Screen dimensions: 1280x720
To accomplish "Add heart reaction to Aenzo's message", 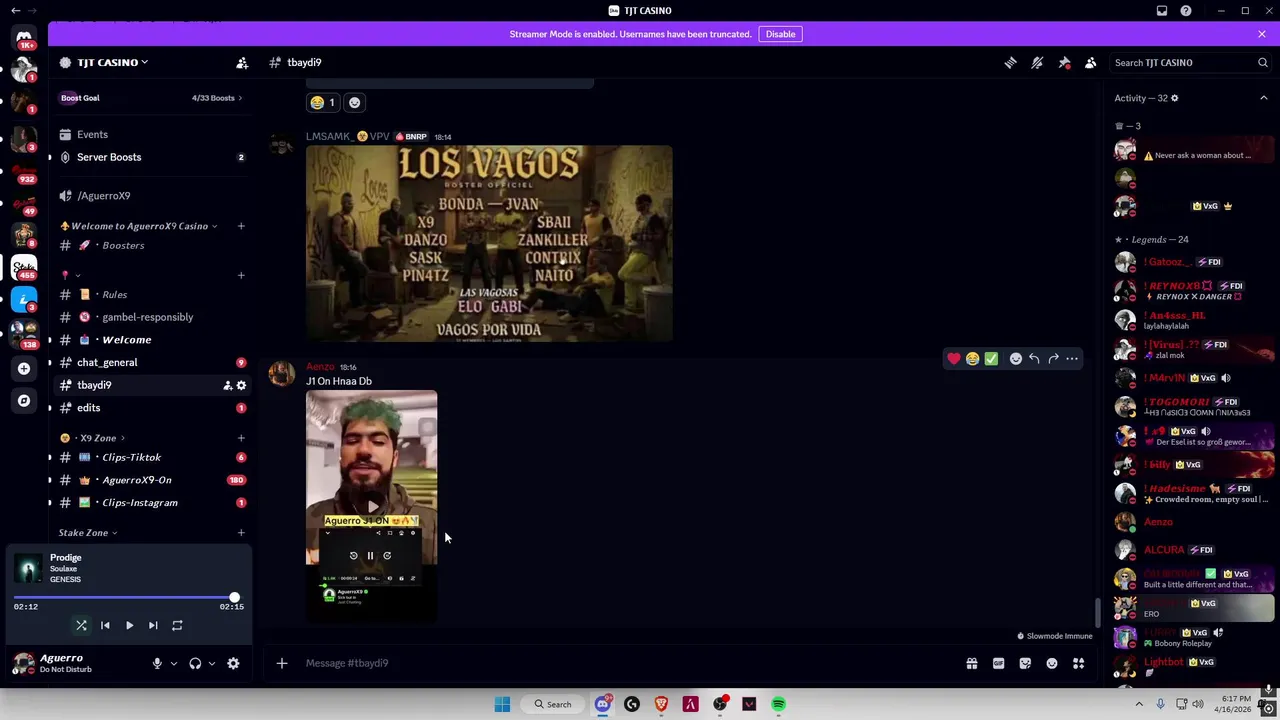I will 954,358.
